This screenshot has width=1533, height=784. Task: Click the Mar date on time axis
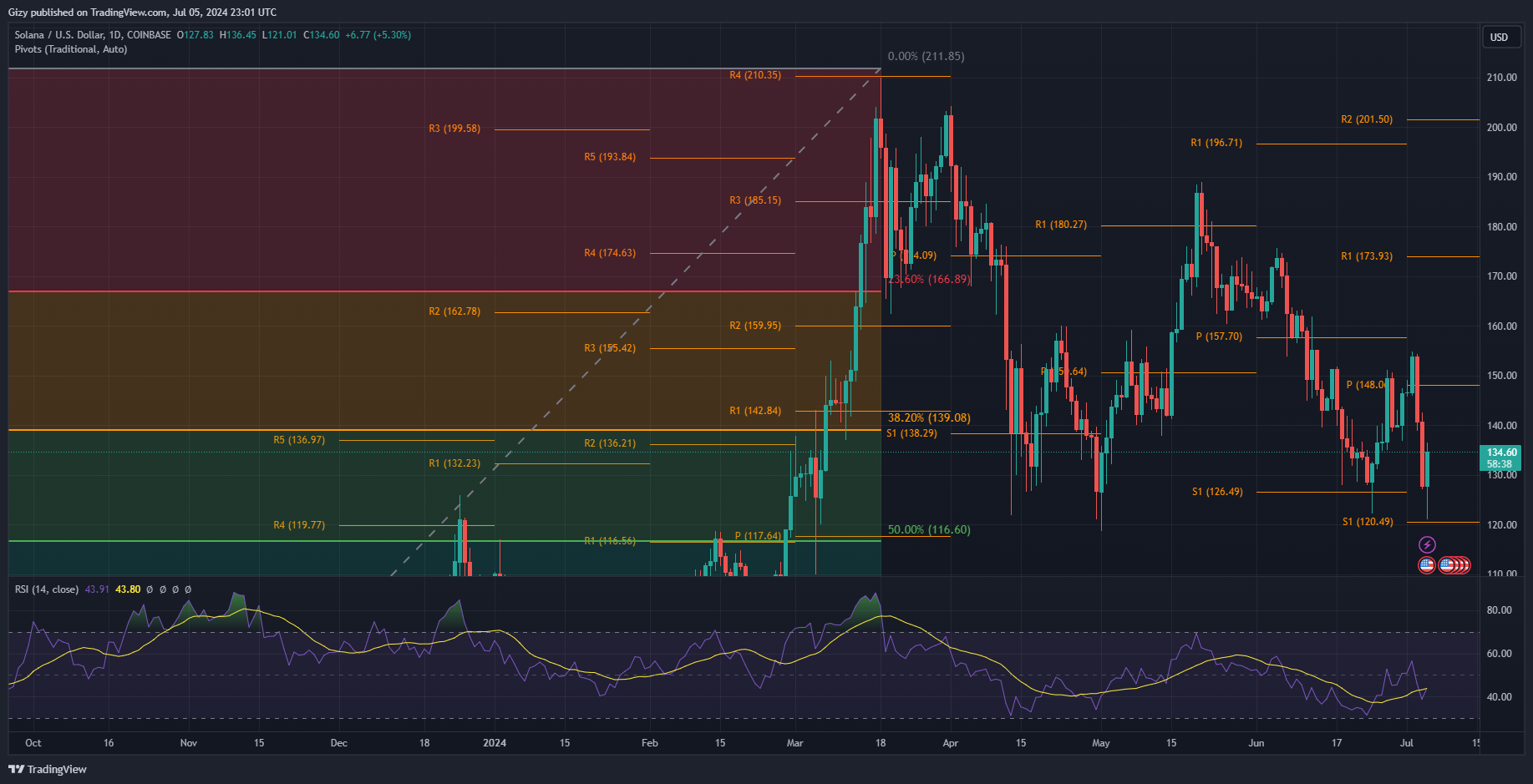click(x=795, y=743)
